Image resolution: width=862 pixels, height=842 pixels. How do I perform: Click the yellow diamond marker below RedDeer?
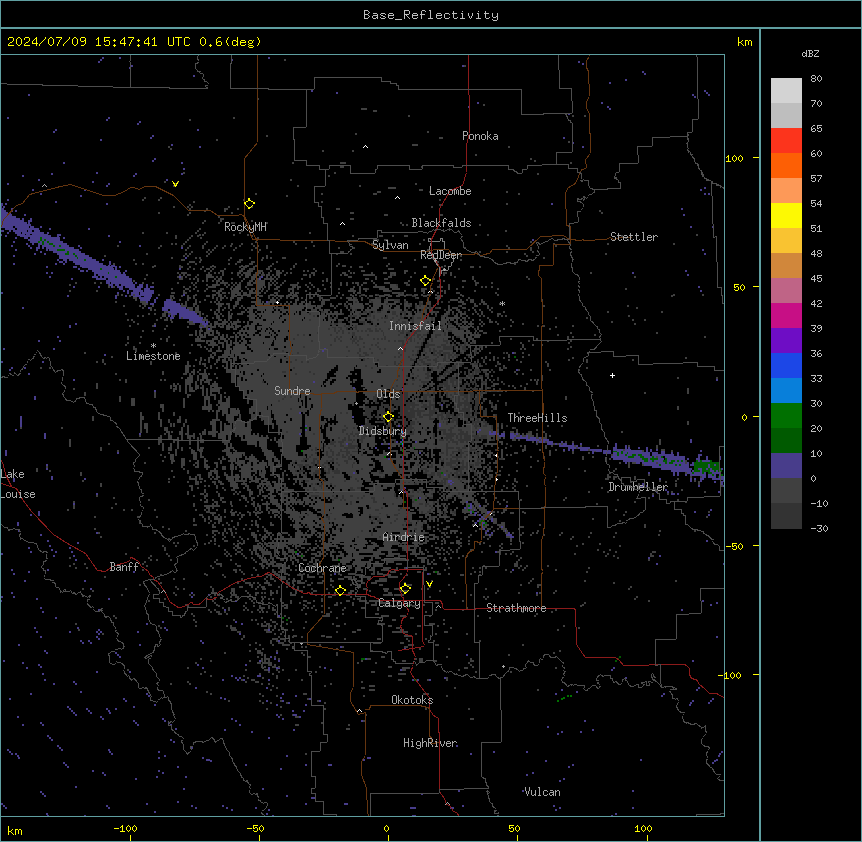tap(425, 281)
